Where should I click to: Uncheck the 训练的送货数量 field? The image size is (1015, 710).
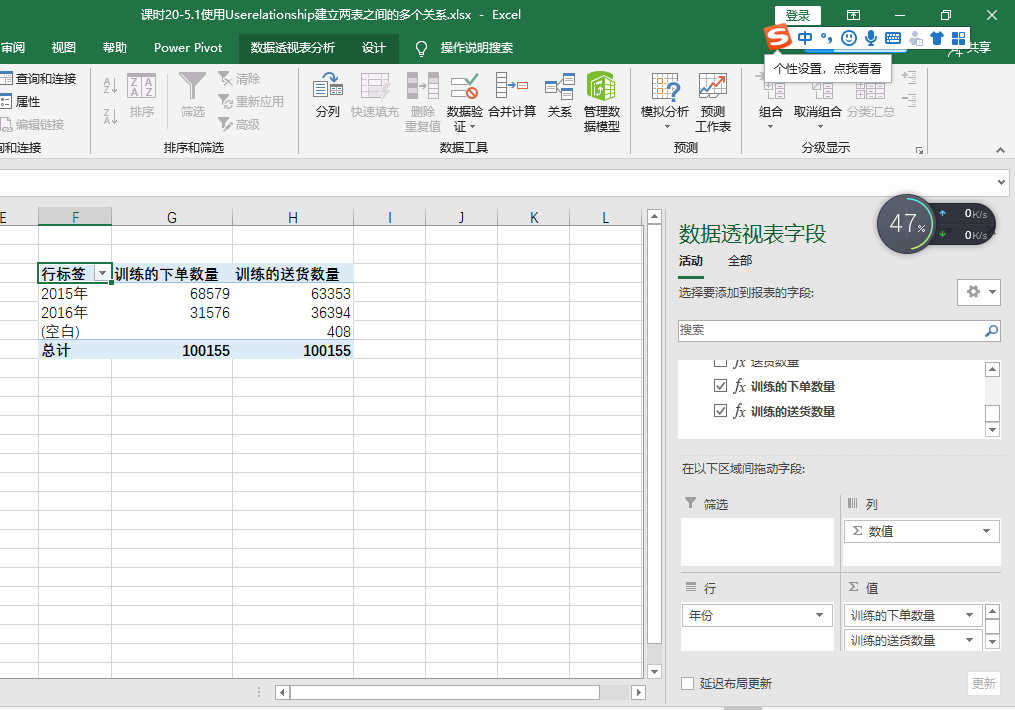coord(720,410)
